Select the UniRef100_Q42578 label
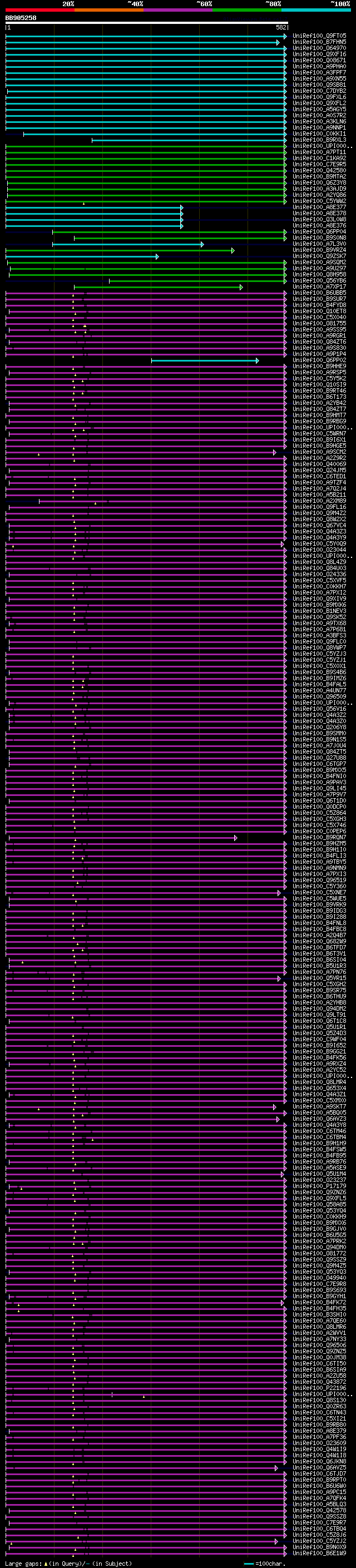 coord(319,1510)
